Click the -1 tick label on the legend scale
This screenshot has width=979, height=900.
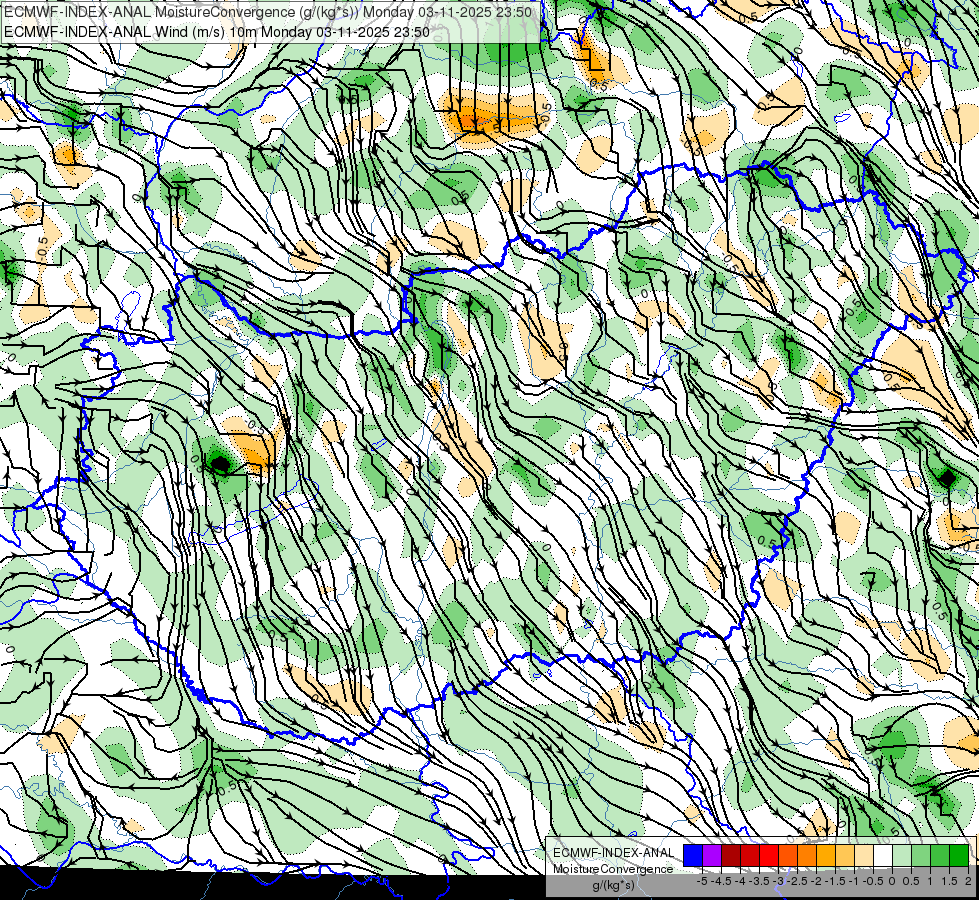[854, 881]
